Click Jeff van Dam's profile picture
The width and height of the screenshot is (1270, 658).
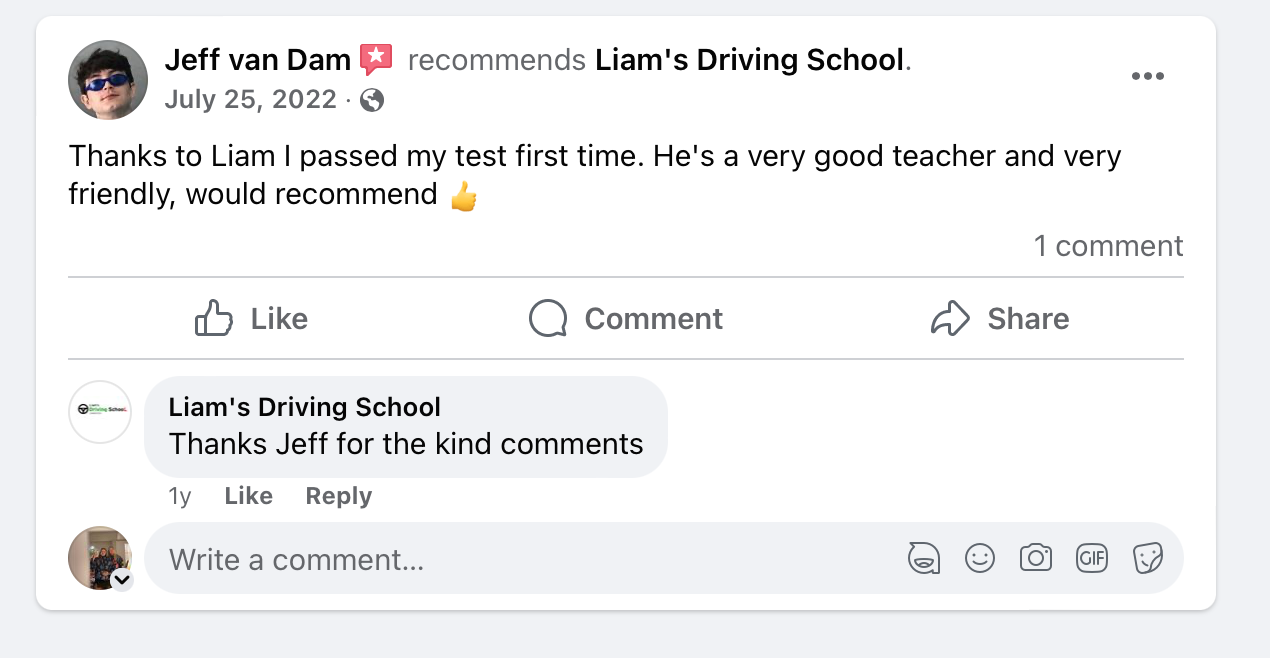click(x=108, y=80)
